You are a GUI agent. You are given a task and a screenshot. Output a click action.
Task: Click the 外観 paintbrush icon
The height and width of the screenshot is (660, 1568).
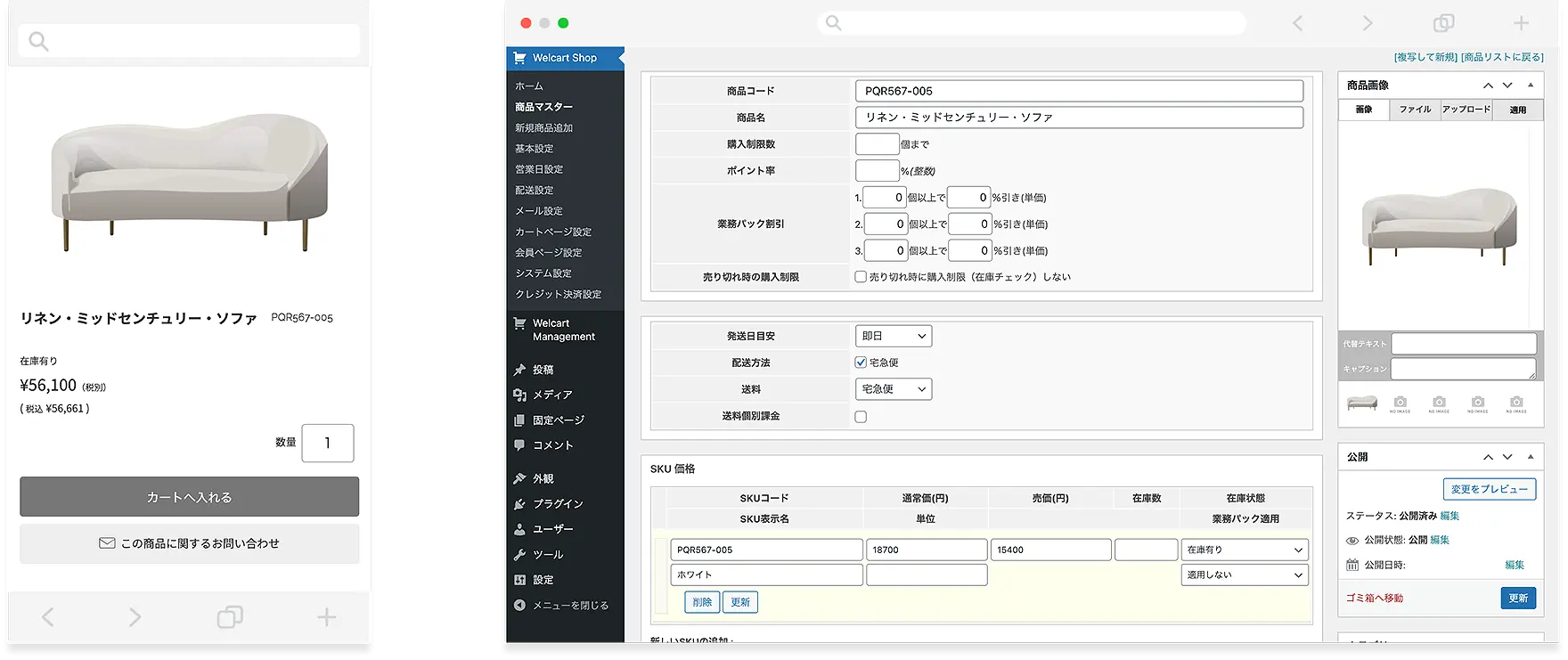519,478
